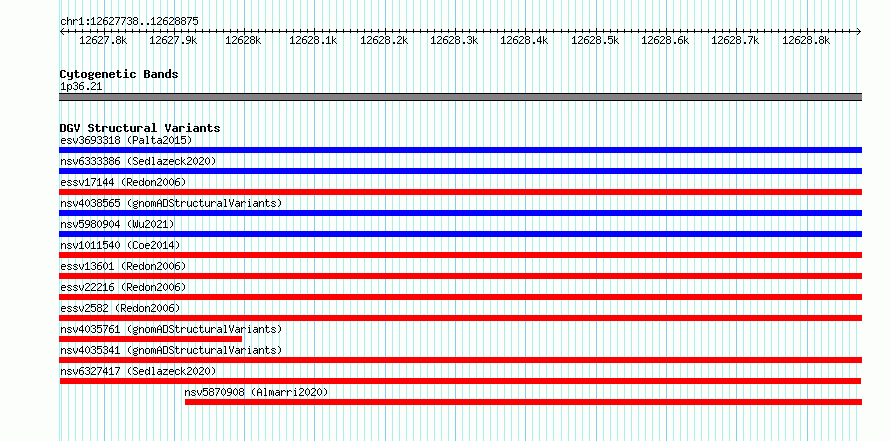Open nsv6333386 (Sedlazeck2020) variant label
This screenshot has height=441, width=890.
pos(138,161)
